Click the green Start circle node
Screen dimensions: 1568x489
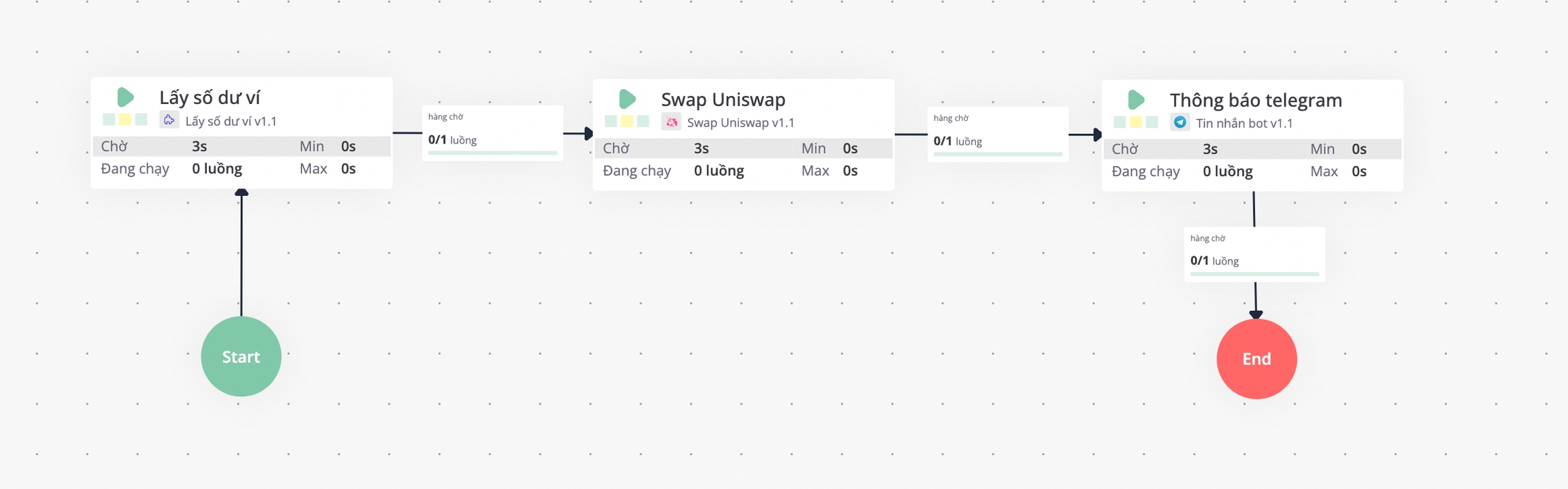pos(241,356)
